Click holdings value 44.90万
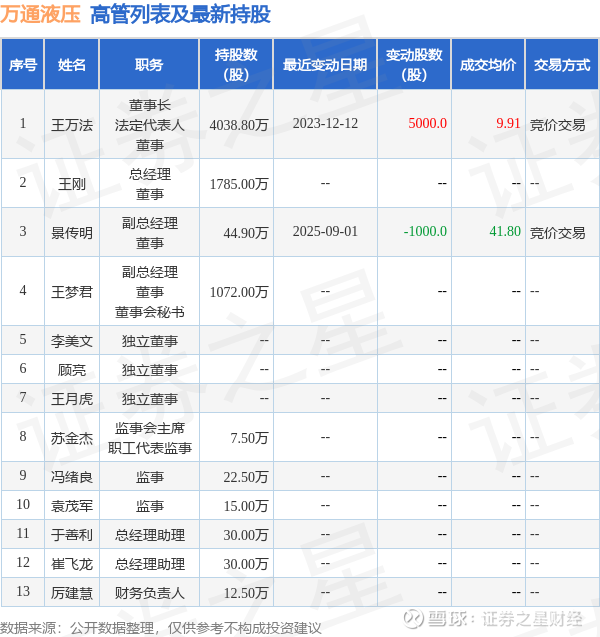 pyautogui.click(x=246, y=233)
